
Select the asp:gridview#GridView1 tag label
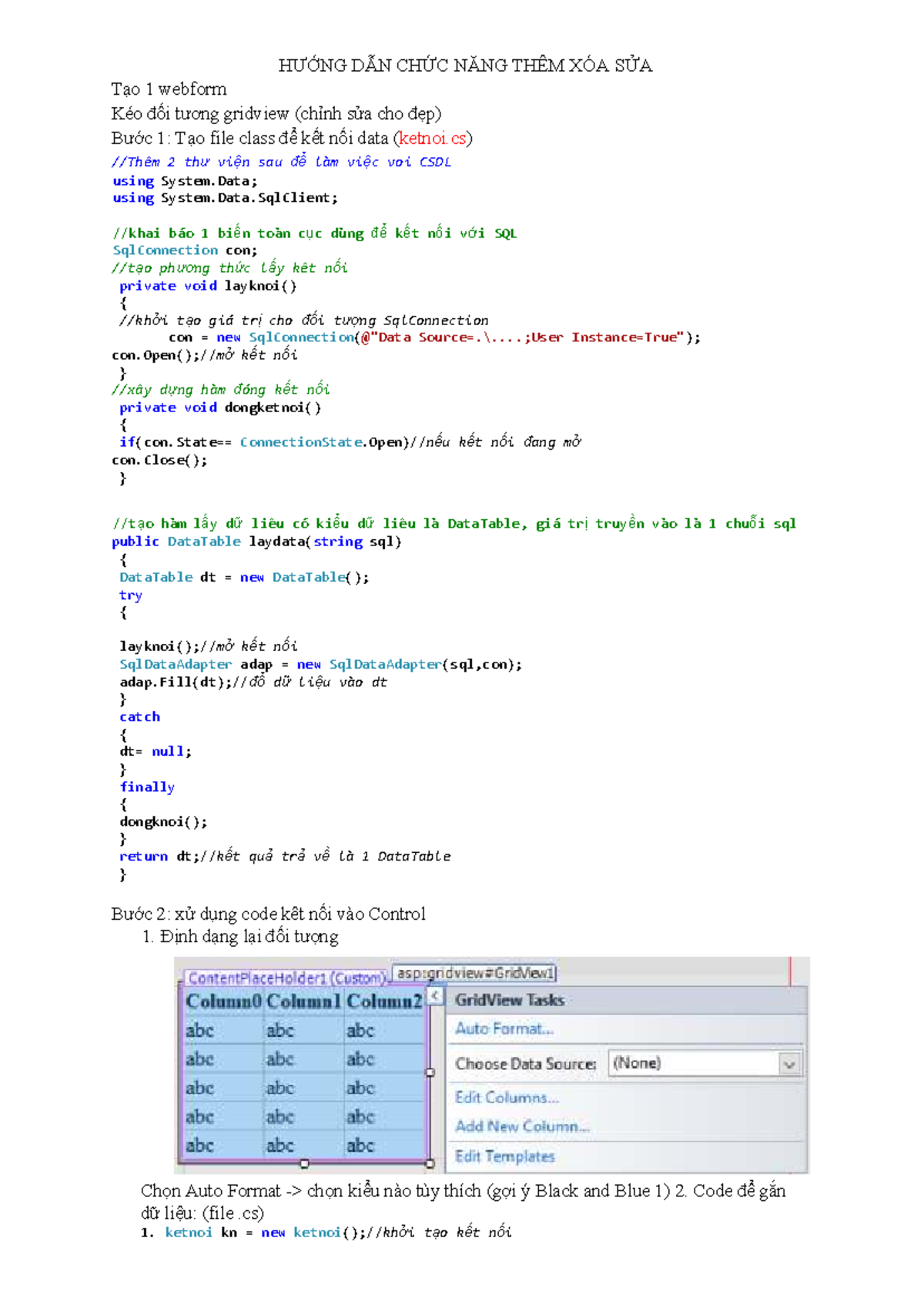tap(474, 973)
